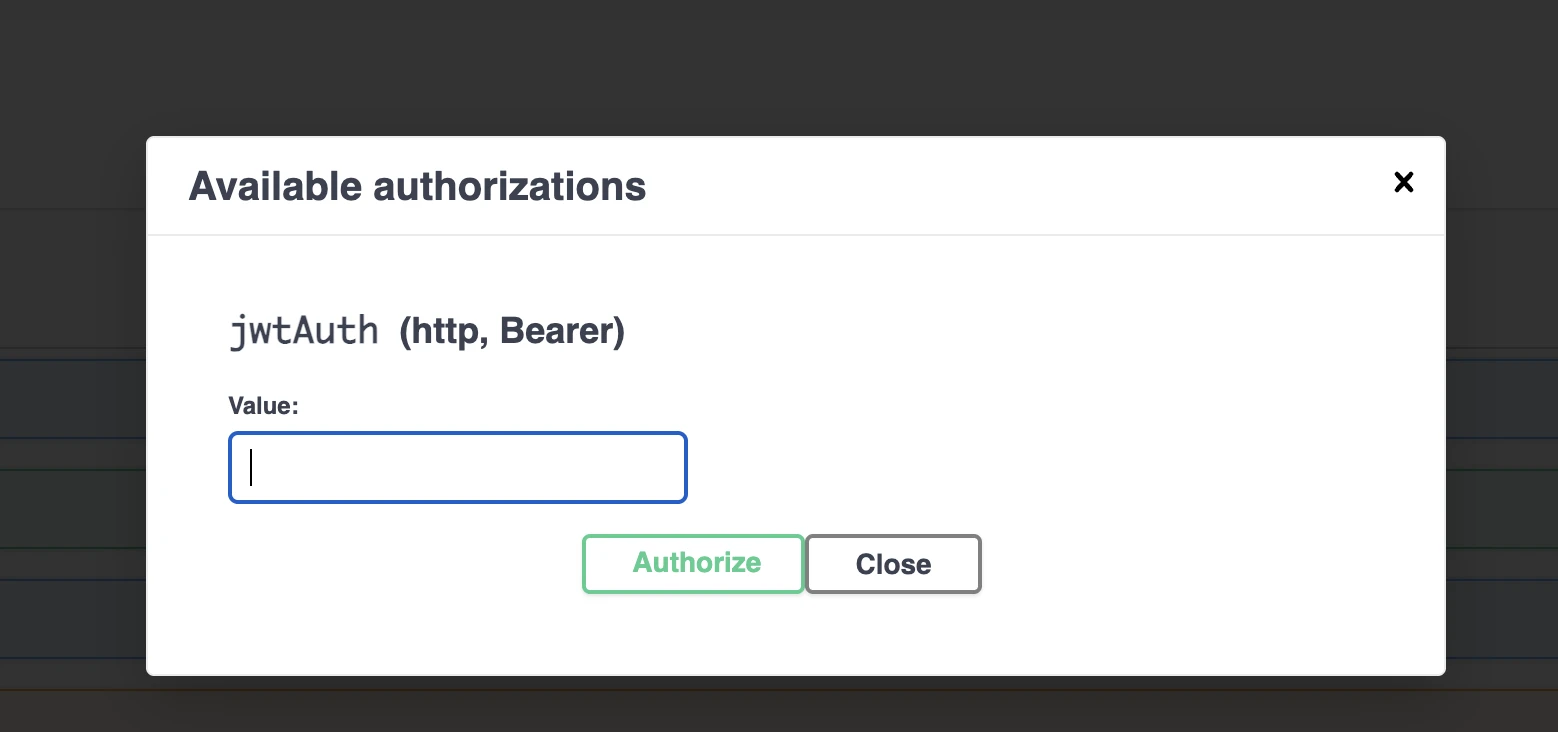Close Available authorizations via the top-right X
The image size is (1558, 732).
1403,182
